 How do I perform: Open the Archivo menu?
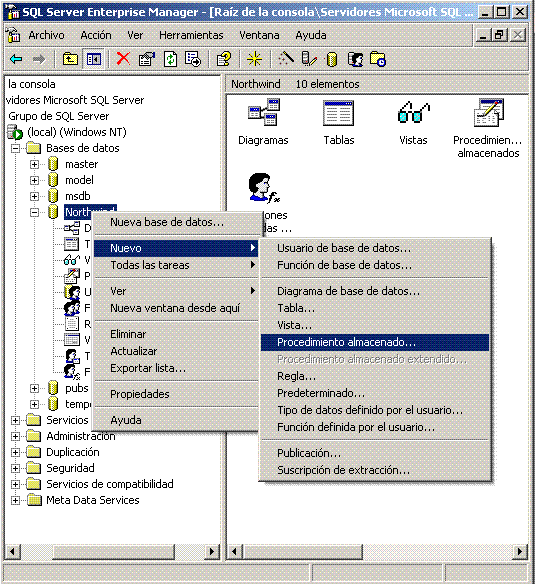point(46,35)
